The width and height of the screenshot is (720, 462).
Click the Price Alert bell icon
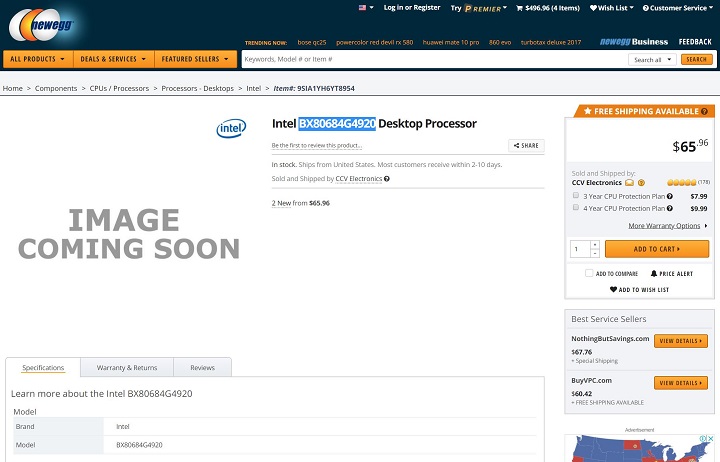click(654, 274)
